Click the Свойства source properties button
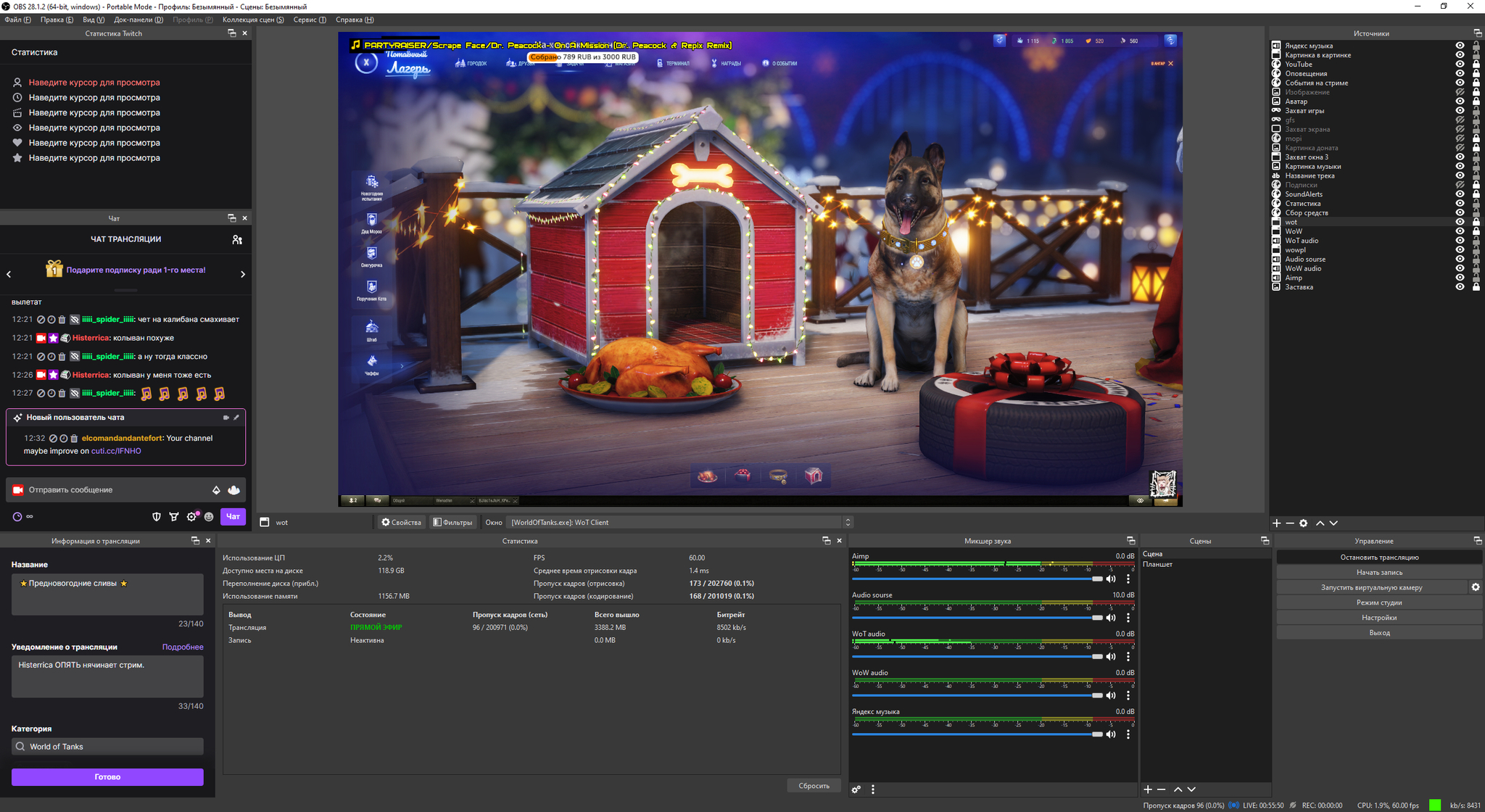Screen dimensions: 1485x812 coord(402,523)
